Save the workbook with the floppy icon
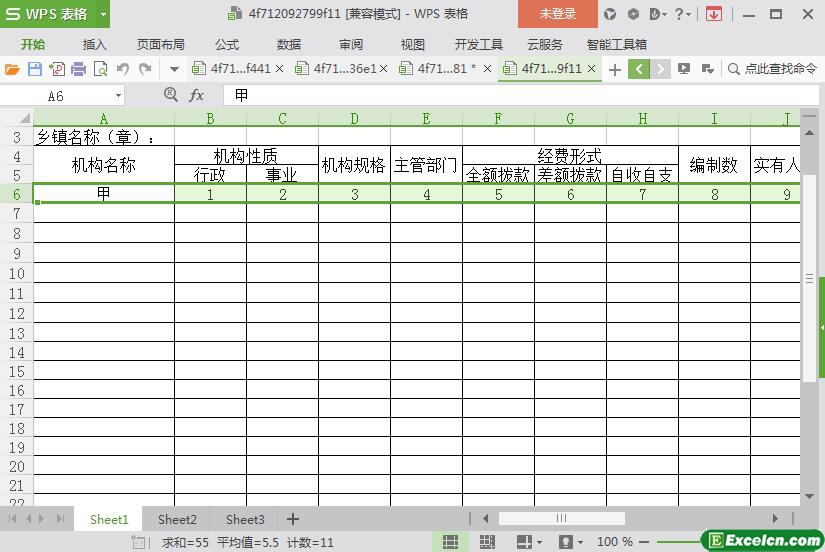Image resolution: width=825 pixels, height=552 pixels. pos(35,69)
